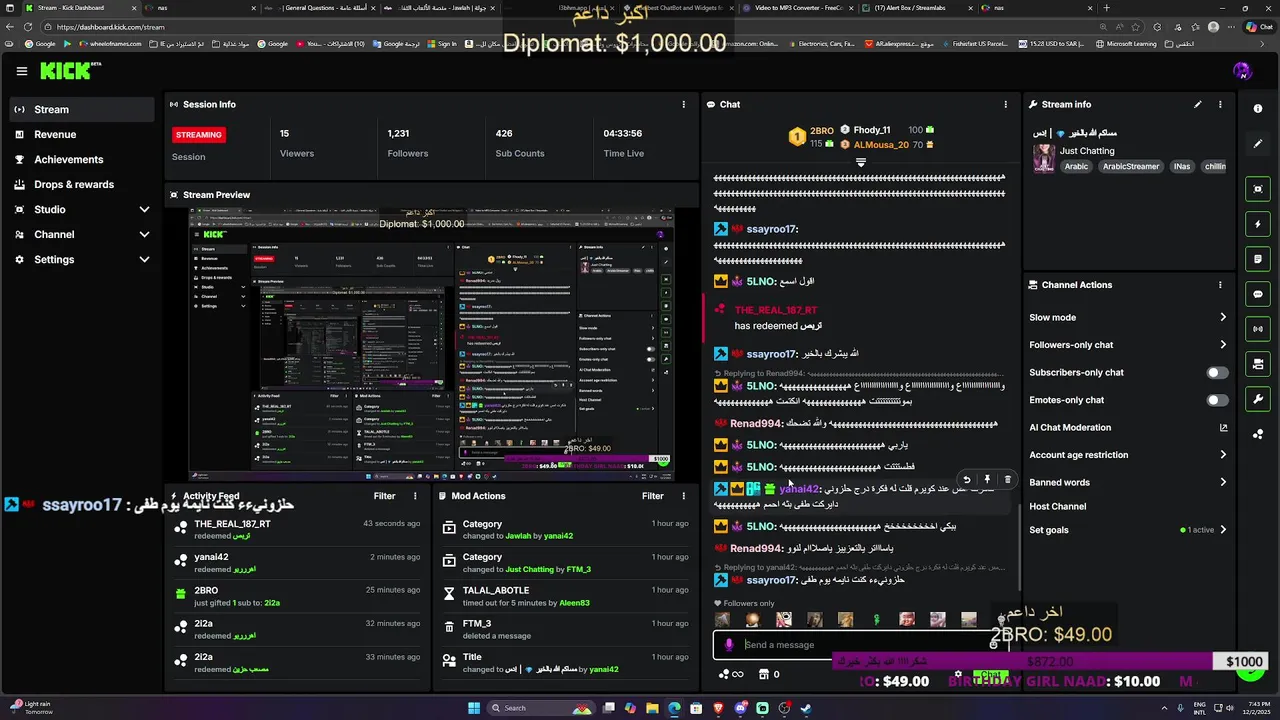Click THE_REAL_187_RT in Activity Feed
1280x720 pixels.
[x=232, y=524]
